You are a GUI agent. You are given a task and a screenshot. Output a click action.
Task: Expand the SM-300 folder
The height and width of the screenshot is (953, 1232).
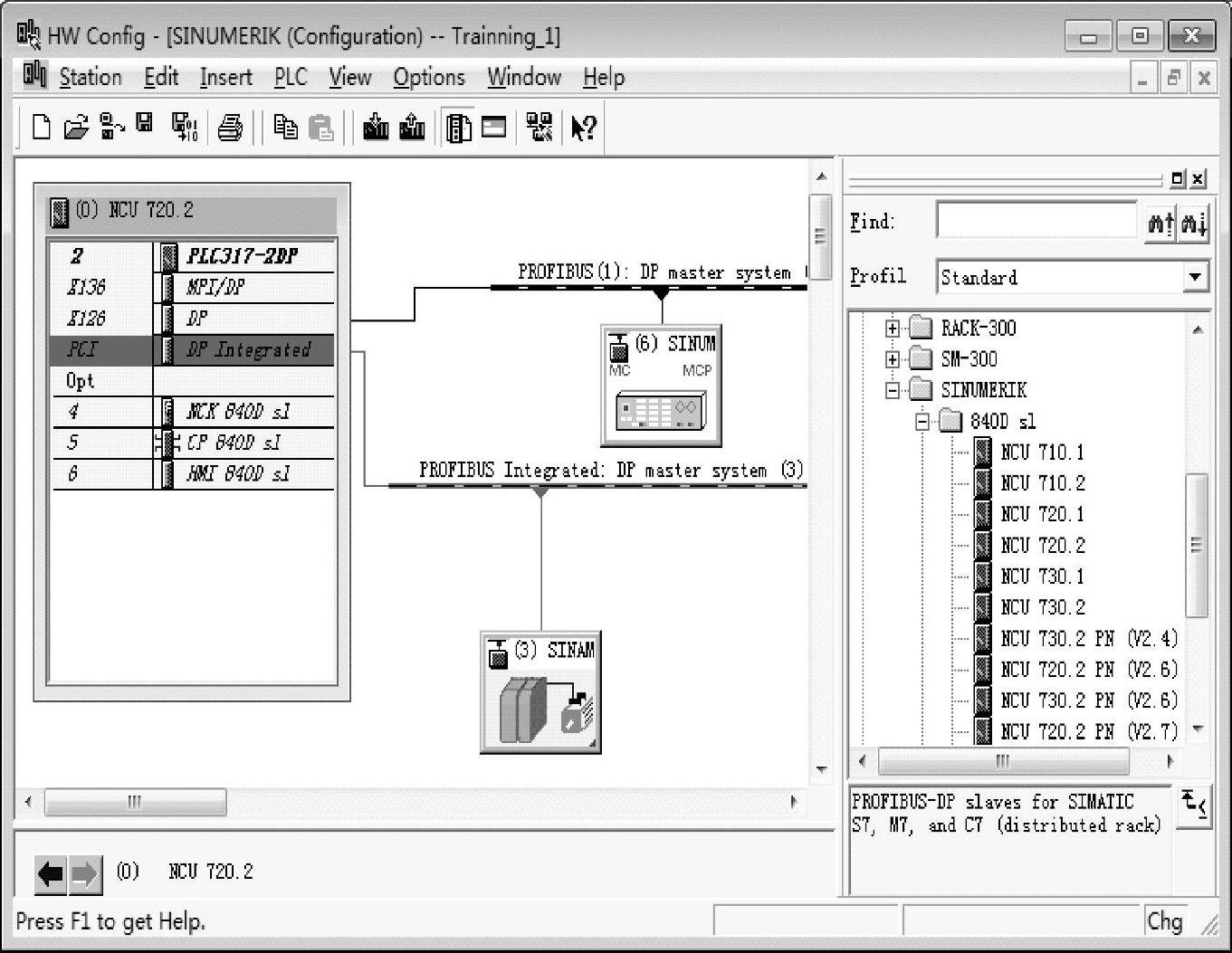point(893,359)
